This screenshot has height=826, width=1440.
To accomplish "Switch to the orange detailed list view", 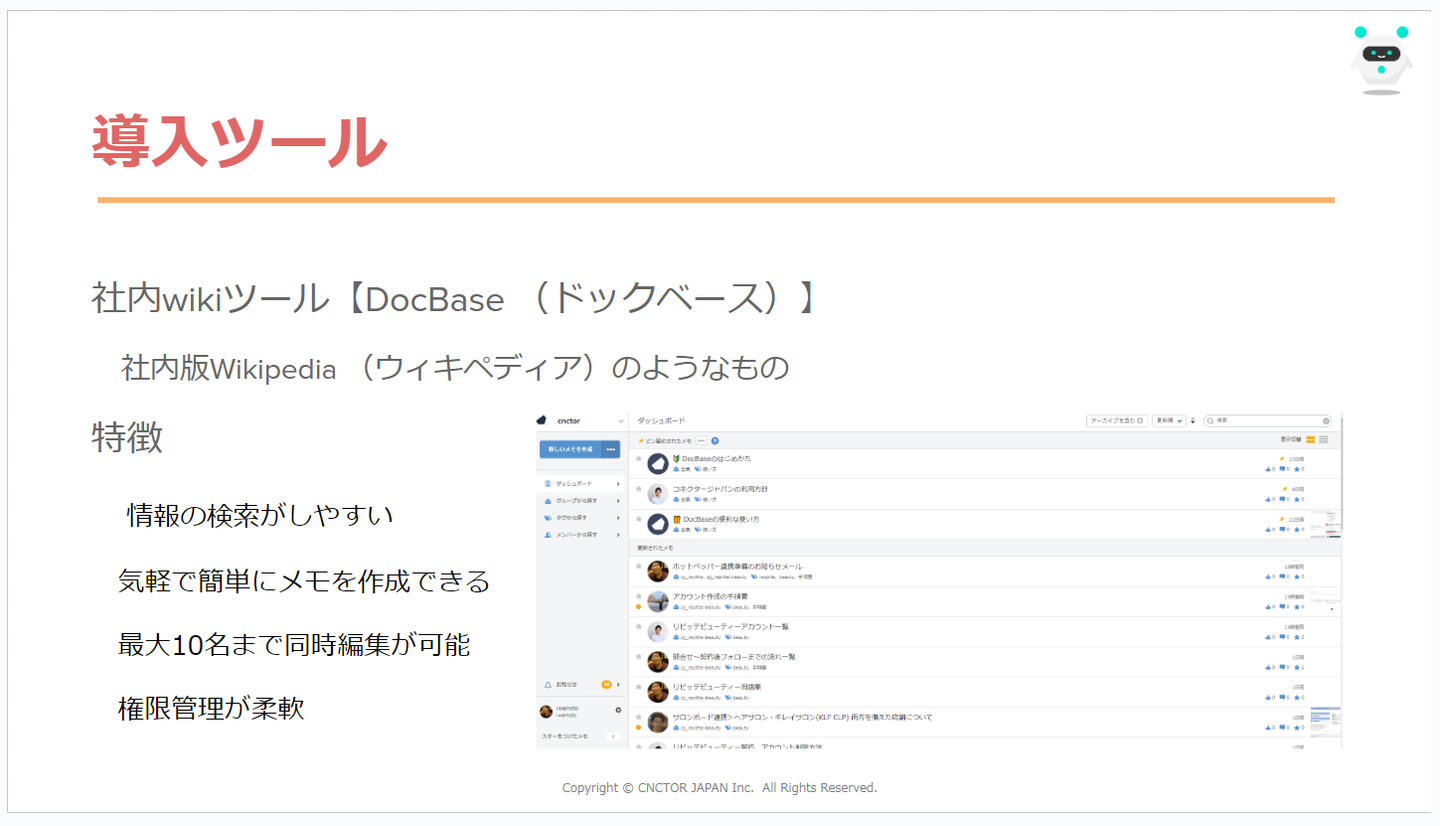I will (1310, 440).
